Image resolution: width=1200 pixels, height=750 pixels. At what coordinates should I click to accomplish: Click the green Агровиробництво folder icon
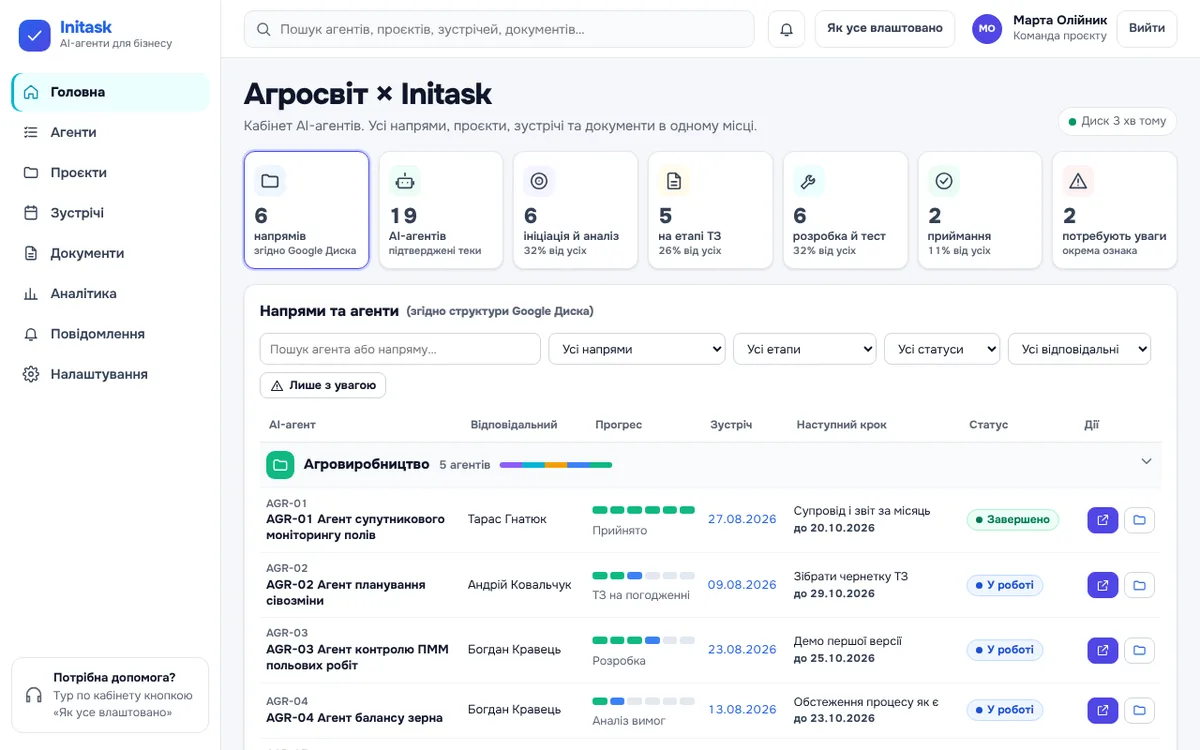[x=280, y=465]
